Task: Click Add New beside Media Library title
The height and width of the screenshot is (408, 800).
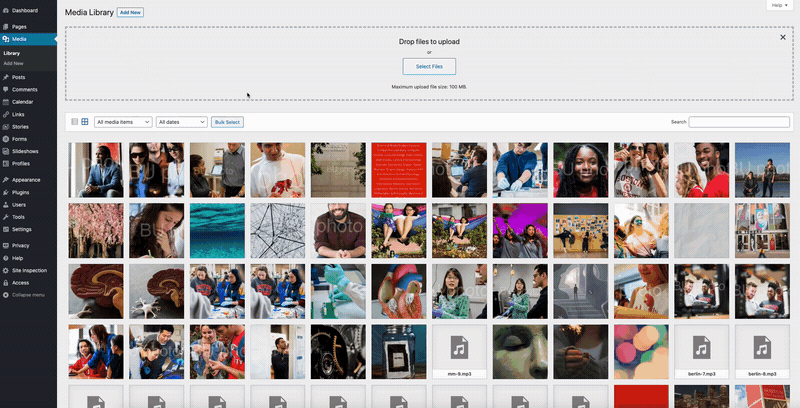Action: click(130, 12)
